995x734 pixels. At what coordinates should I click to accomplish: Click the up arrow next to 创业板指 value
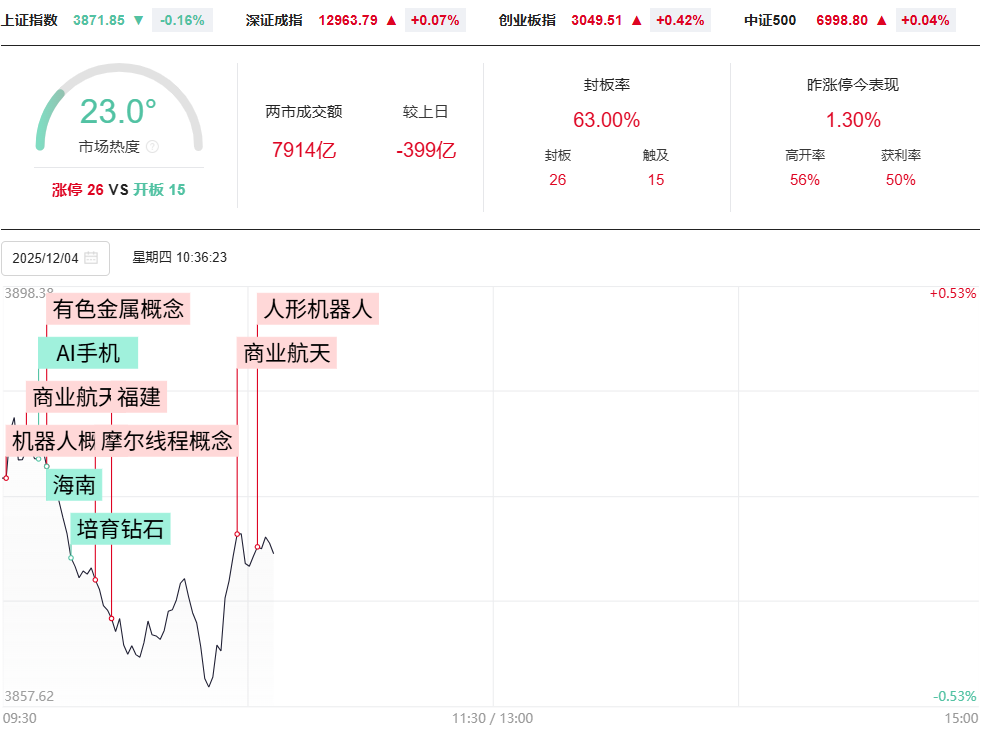[x=636, y=20]
